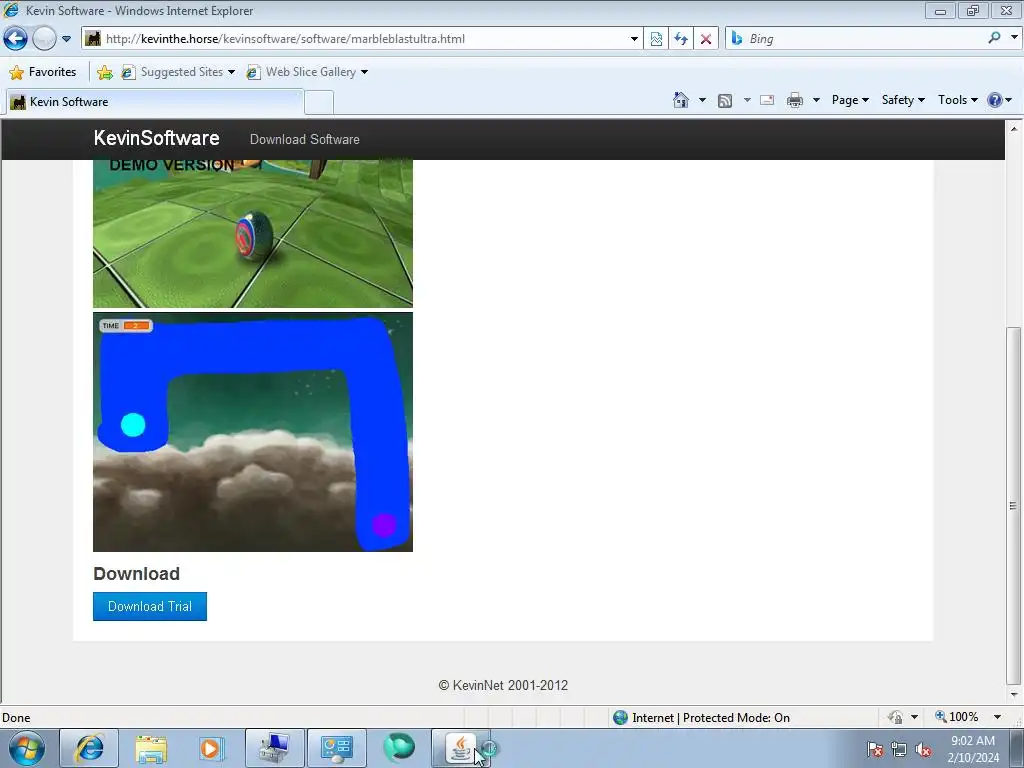Click the page vertical scrollbar thumb
This screenshot has height=768, width=1024.
pyautogui.click(x=1014, y=505)
